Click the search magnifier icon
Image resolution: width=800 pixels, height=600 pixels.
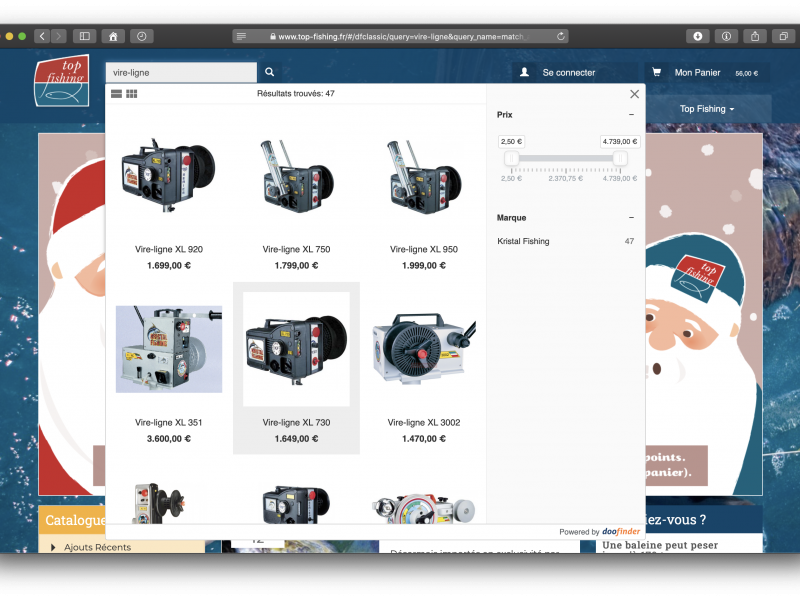click(x=270, y=73)
